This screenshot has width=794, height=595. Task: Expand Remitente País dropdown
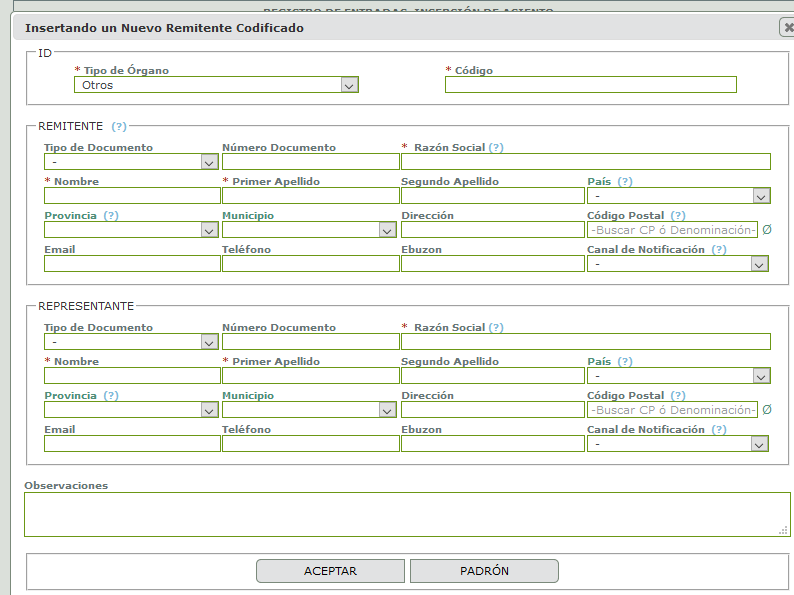pyautogui.click(x=679, y=196)
